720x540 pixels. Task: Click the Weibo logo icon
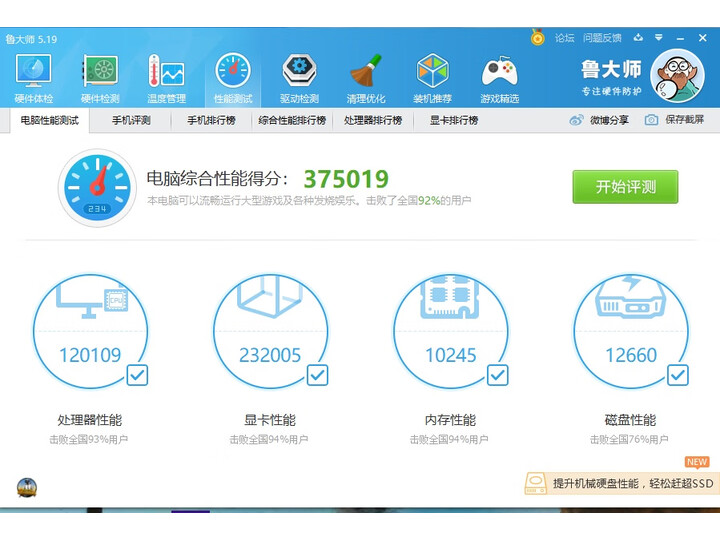click(577, 120)
